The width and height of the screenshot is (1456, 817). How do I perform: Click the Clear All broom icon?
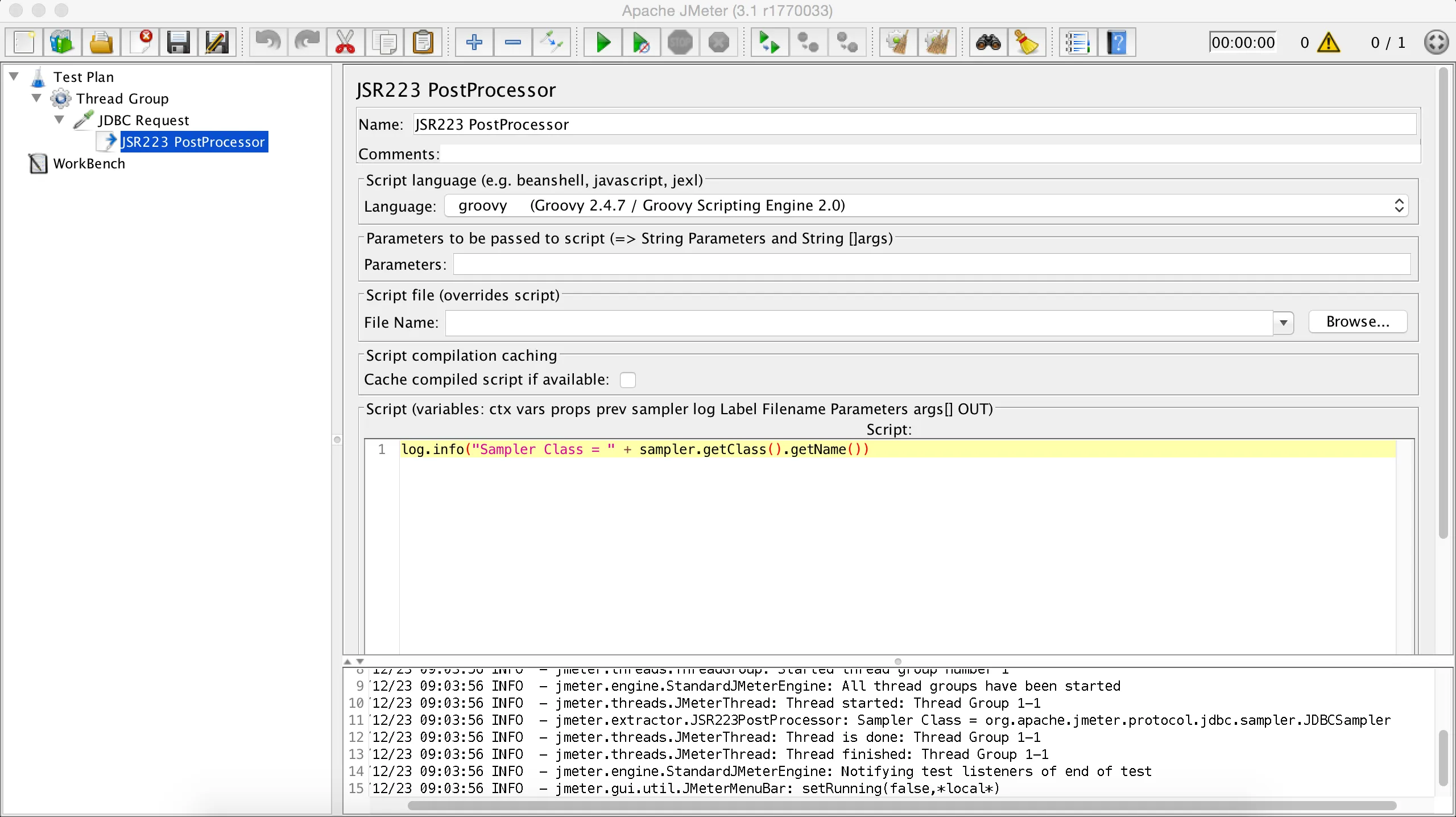click(937, 43)
